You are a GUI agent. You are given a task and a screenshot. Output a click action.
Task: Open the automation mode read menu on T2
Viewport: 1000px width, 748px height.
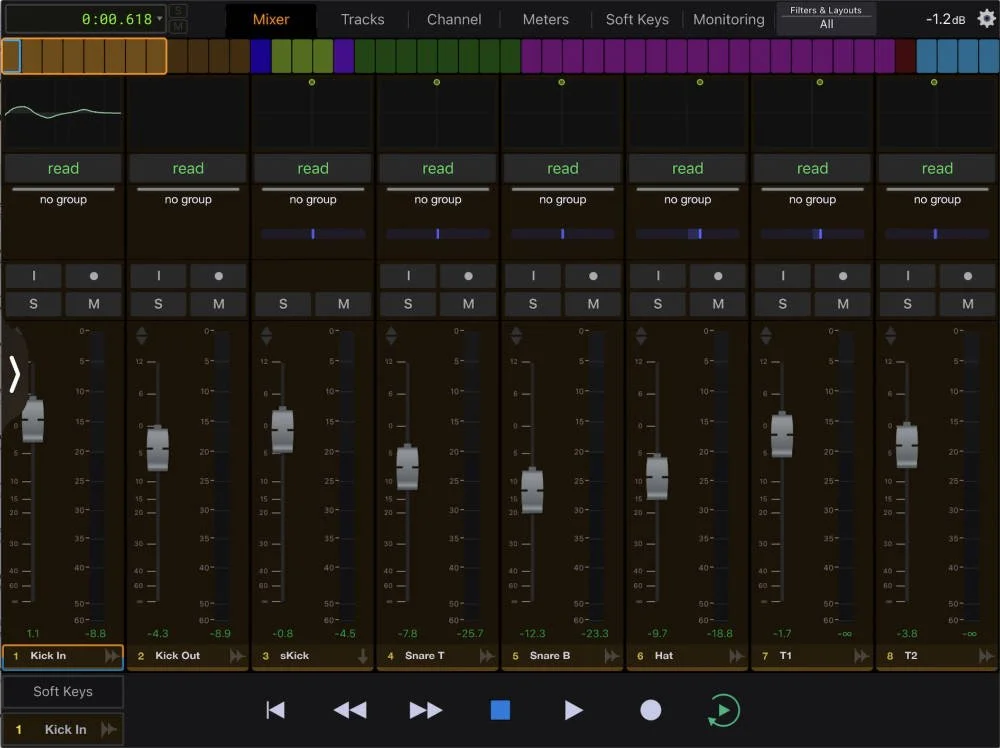(937, 168)
